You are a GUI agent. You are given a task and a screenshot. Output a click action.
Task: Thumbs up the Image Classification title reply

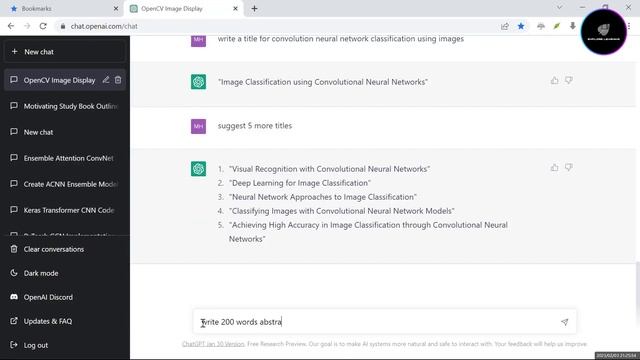pyautogui.click(x=554, y=80)
